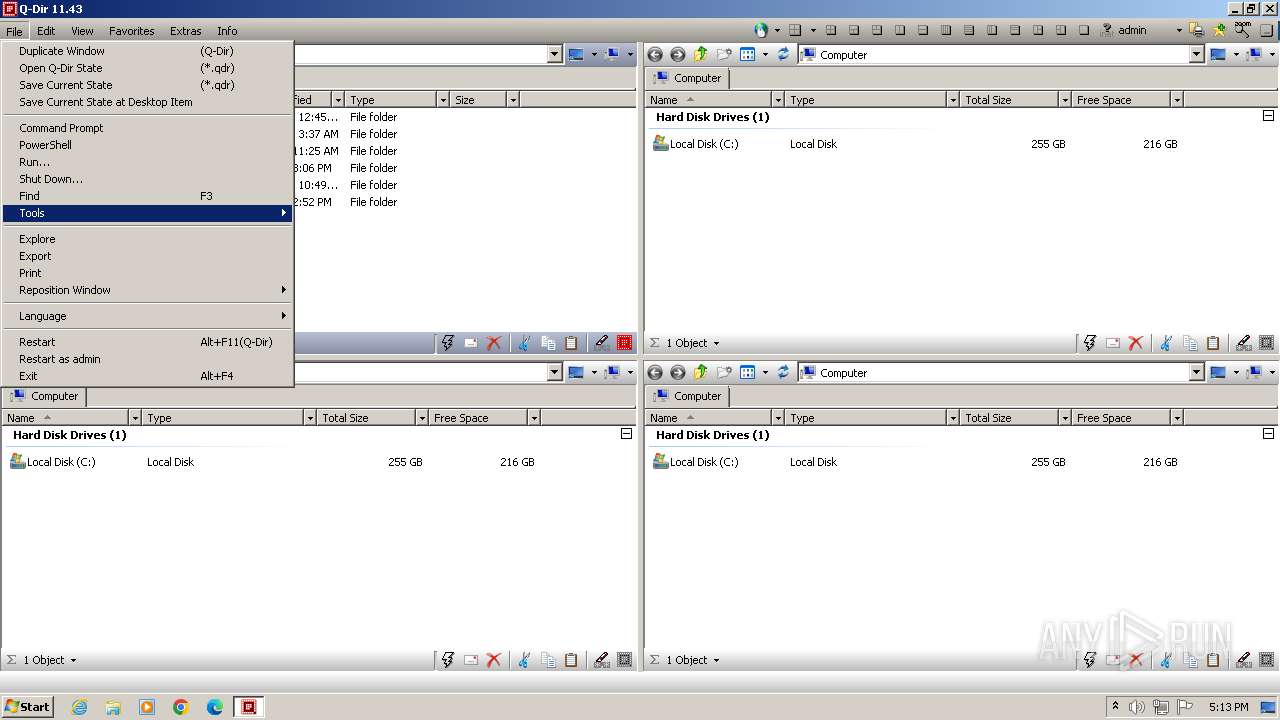Viewport: 1280px width, 720px height.
Task: Cut with scissors icon in bottom-left pane
Action: pos(524,660)
